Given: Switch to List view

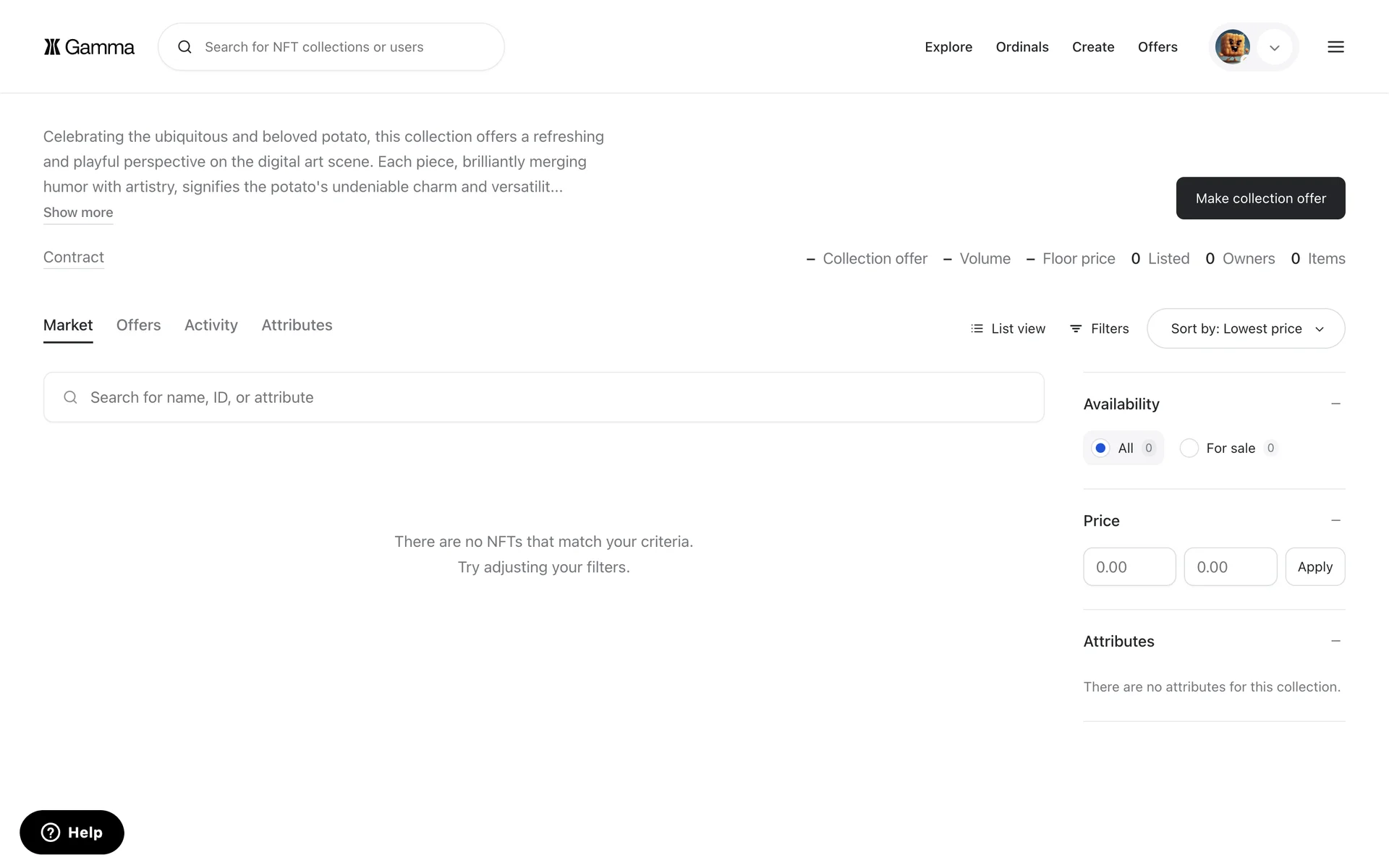Looking at the screenshot, I should point(1008,328).
